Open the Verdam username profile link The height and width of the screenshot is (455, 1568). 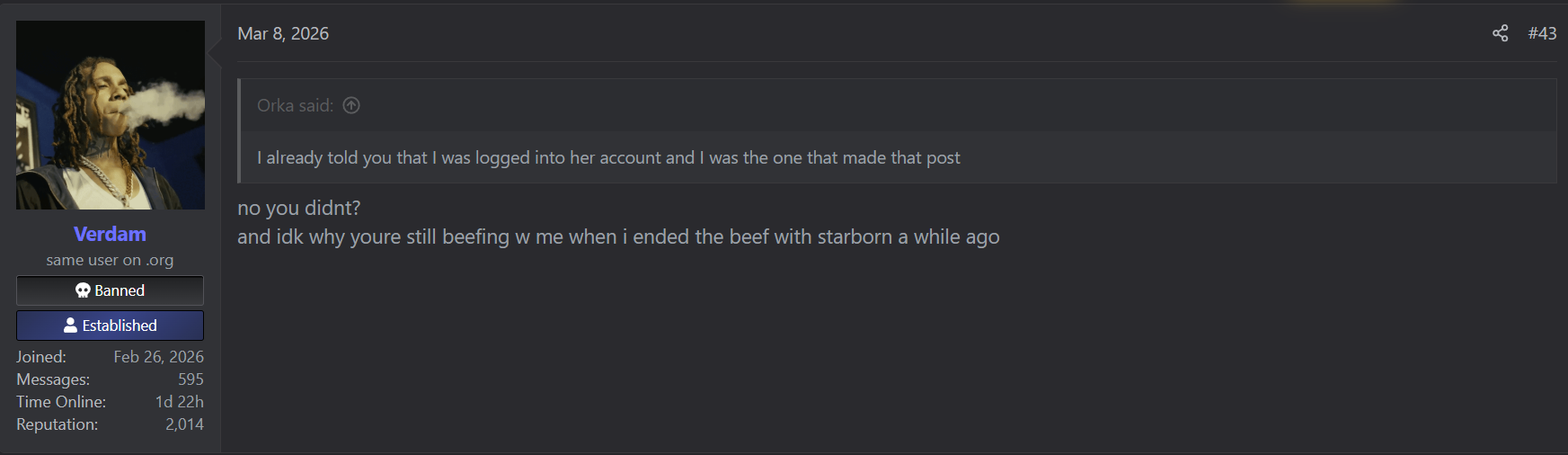(110, 234)
